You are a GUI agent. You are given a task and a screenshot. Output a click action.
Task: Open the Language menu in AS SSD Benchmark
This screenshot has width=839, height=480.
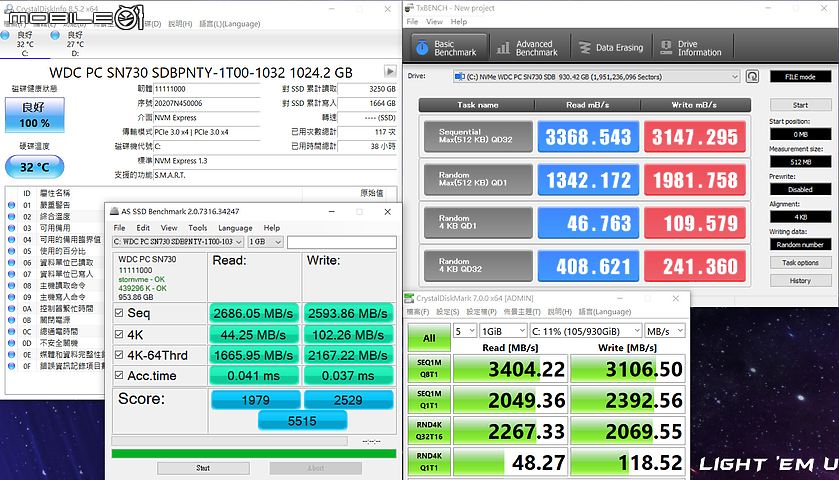pyautogui.click(x=235, y=227)
